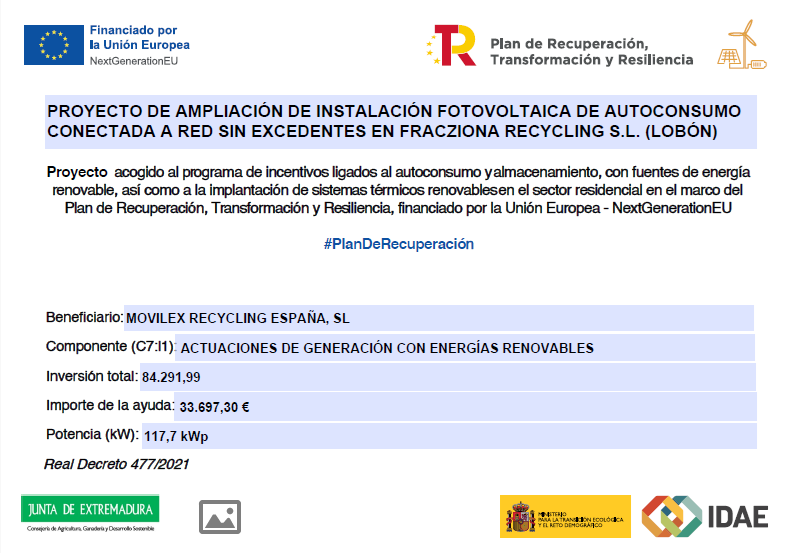794x553 pixels.
Task: Click the Importe de la ayuda value field
Action: 465,407
